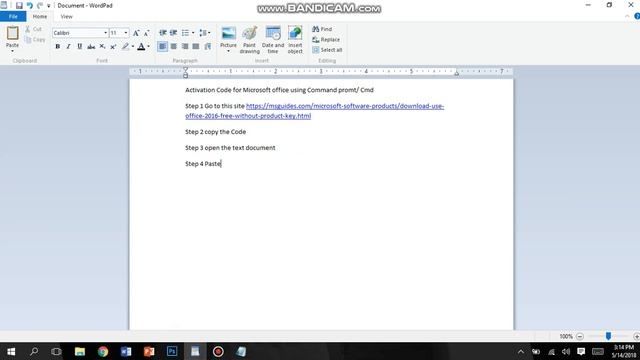
Task: Toggle Bold formatting
Action: click(x=58, y=47)
